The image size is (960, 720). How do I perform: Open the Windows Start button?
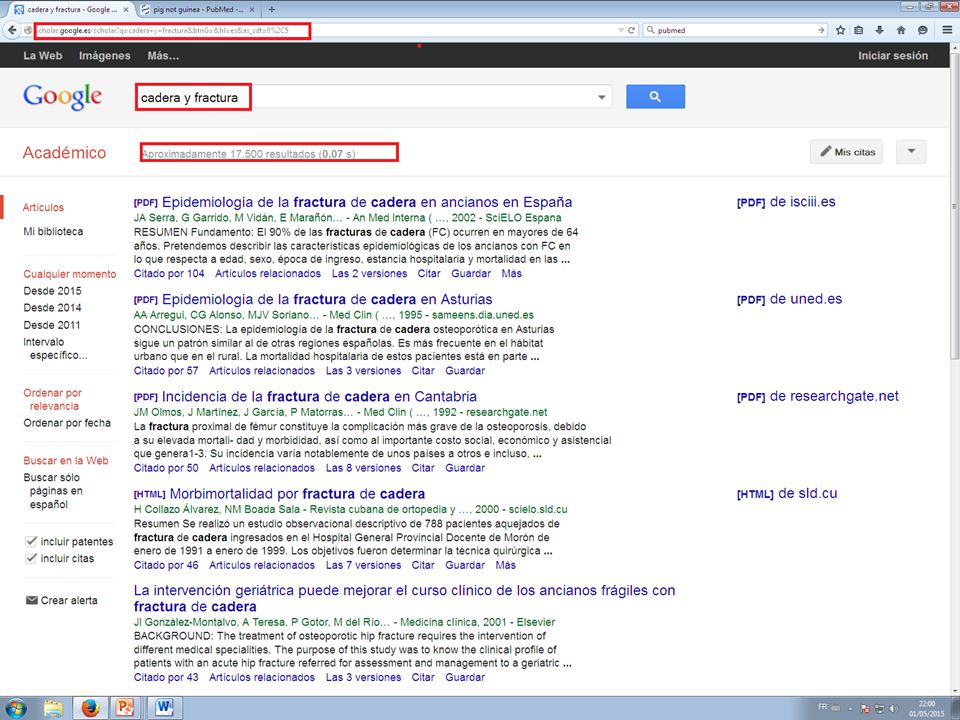pyautogui.click(x=15, y=708)
